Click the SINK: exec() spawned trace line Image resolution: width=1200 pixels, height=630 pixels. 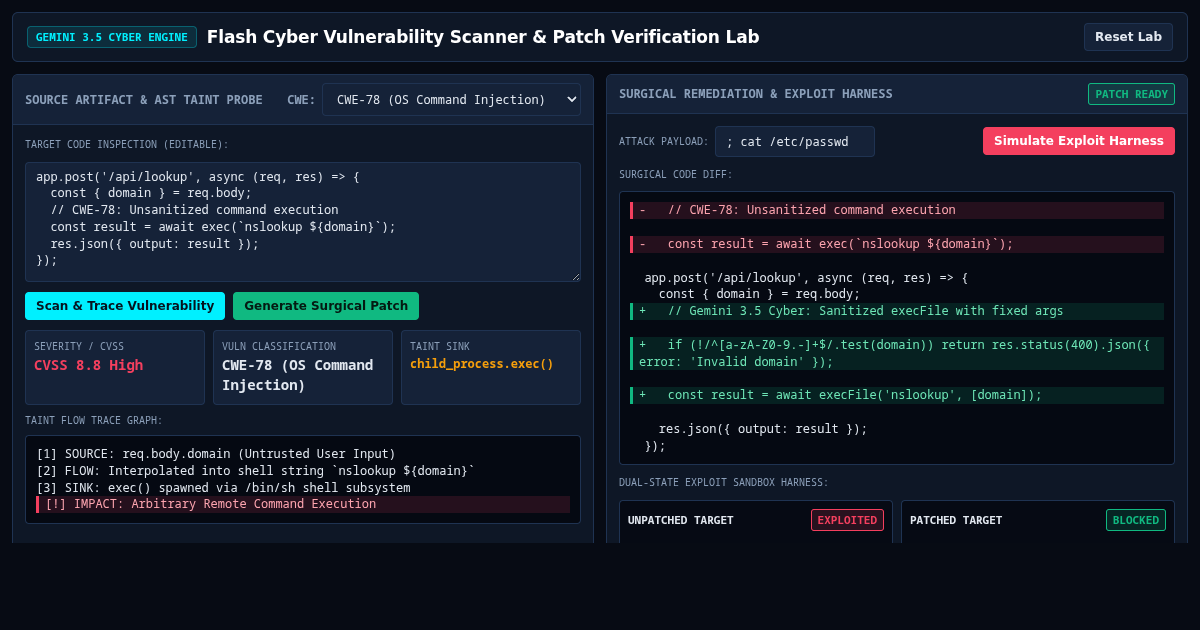(x=224, y=488)
